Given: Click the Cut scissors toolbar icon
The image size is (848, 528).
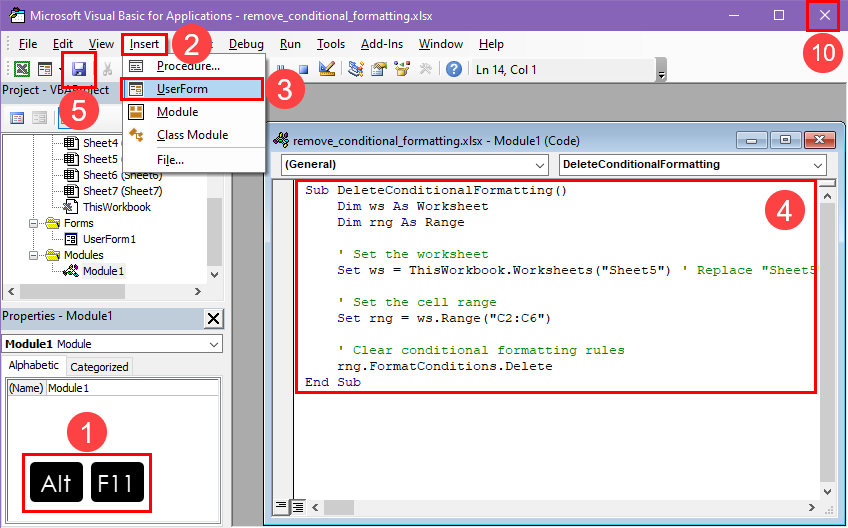Looking at the screenshot, I should point(108,69).
